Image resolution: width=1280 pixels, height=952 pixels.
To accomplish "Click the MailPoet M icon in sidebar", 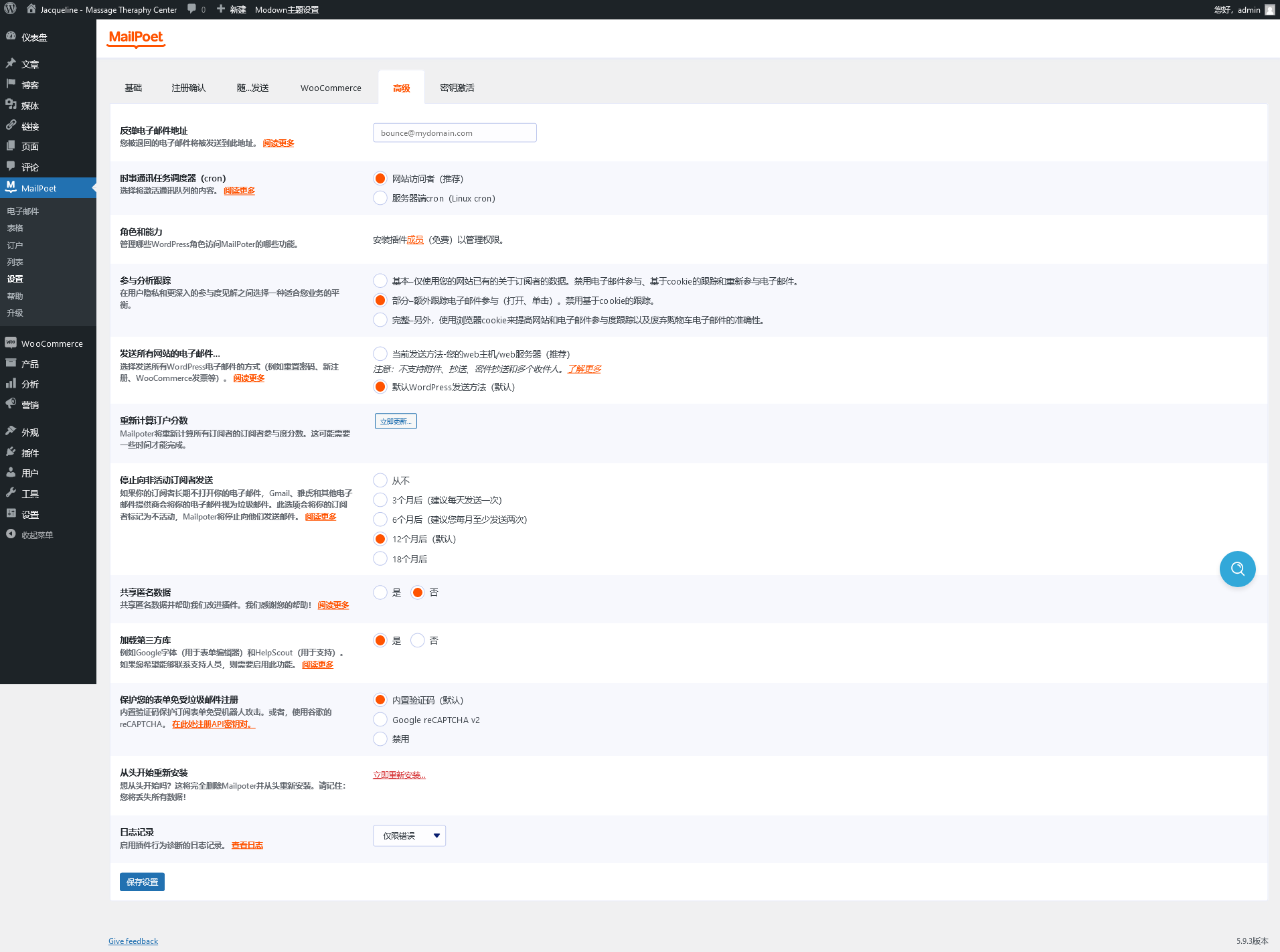I will 11,187.
